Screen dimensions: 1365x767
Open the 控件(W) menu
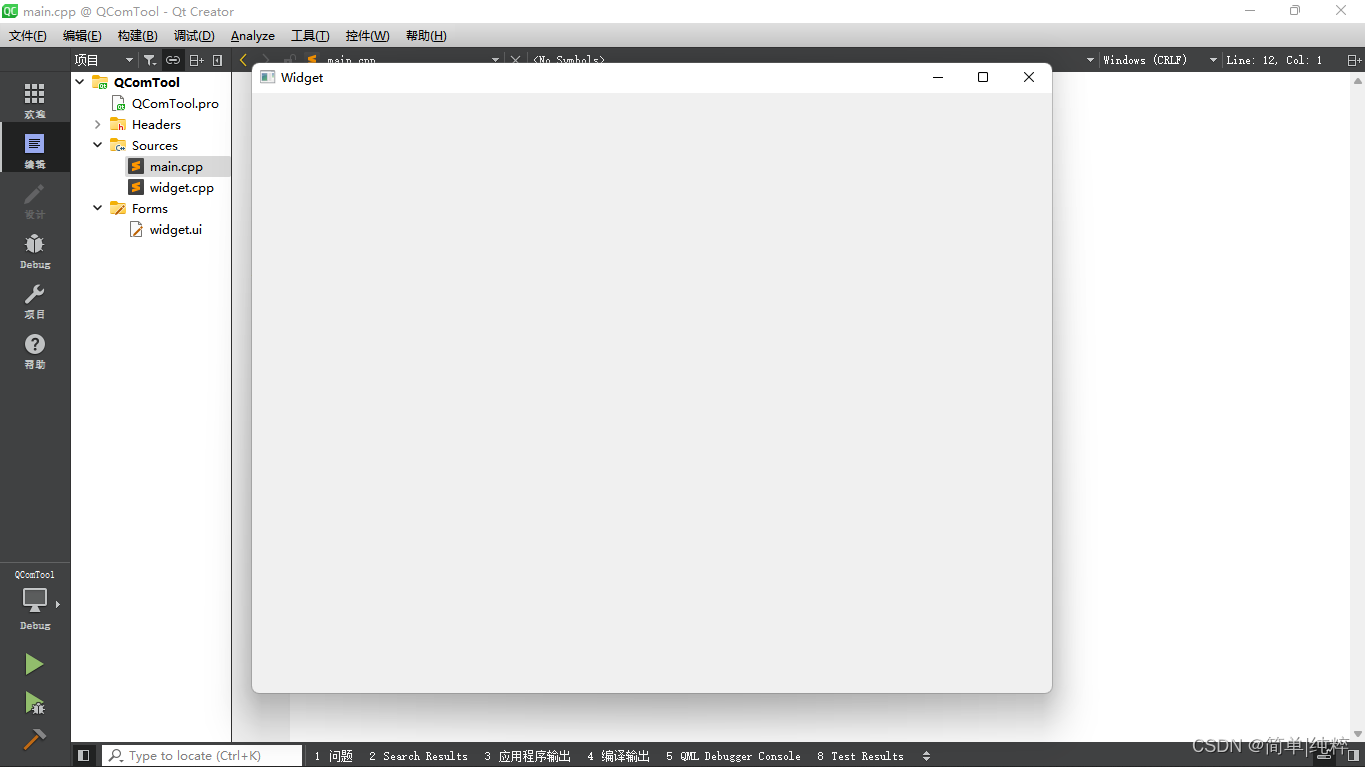[x=367, y=35]
